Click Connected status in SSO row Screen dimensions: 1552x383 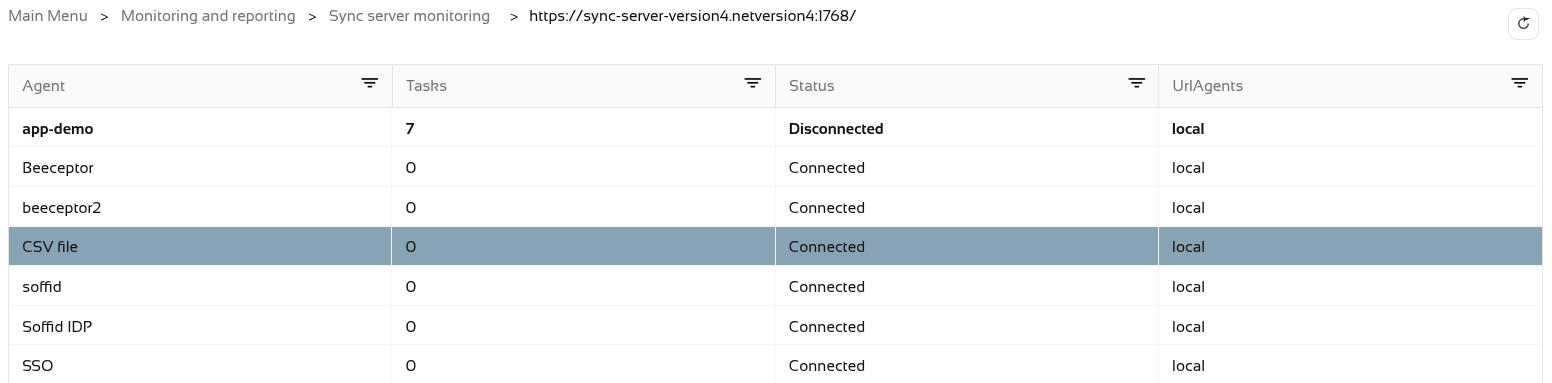(827, 366)
